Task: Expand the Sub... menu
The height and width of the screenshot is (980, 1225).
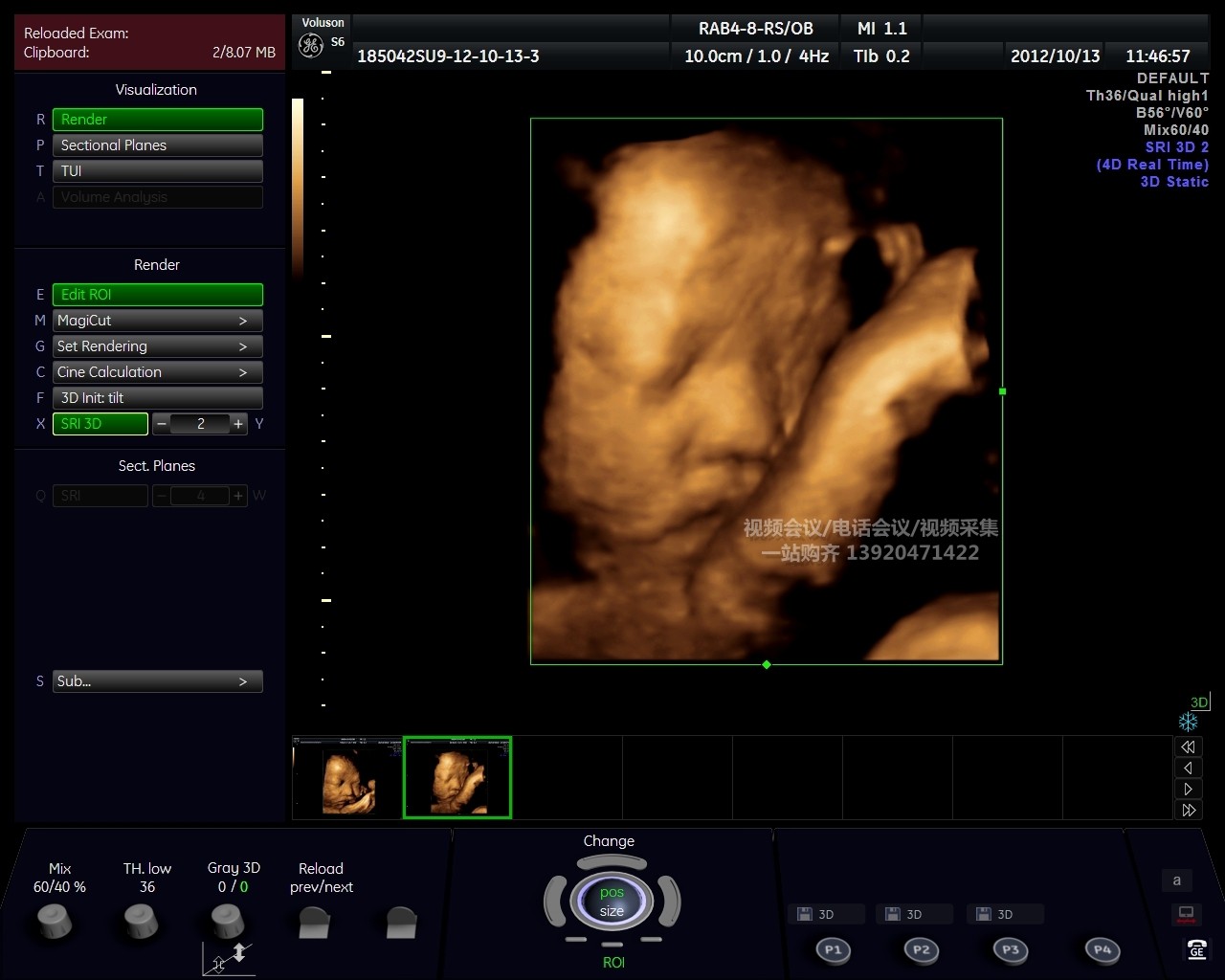Action: click(x=157, y=681)
